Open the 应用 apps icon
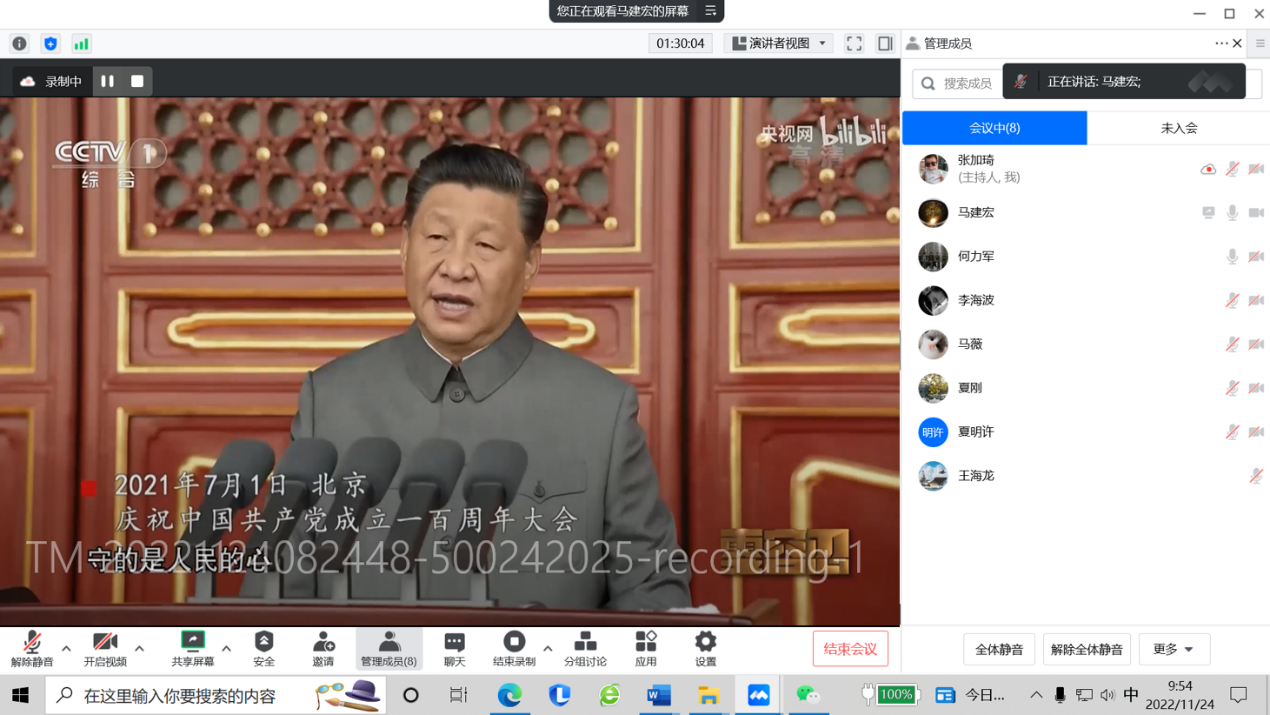 coord(646,648)
